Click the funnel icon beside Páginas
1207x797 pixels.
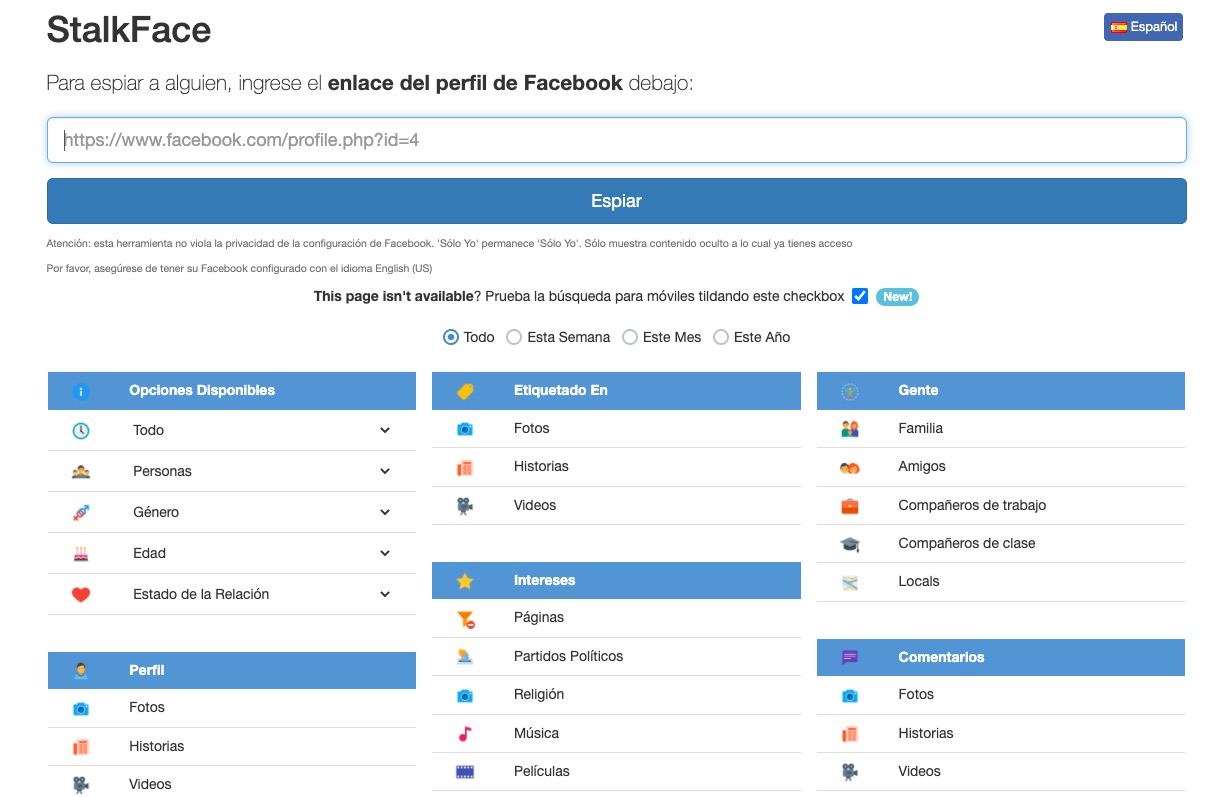click(x=465, y=619)
